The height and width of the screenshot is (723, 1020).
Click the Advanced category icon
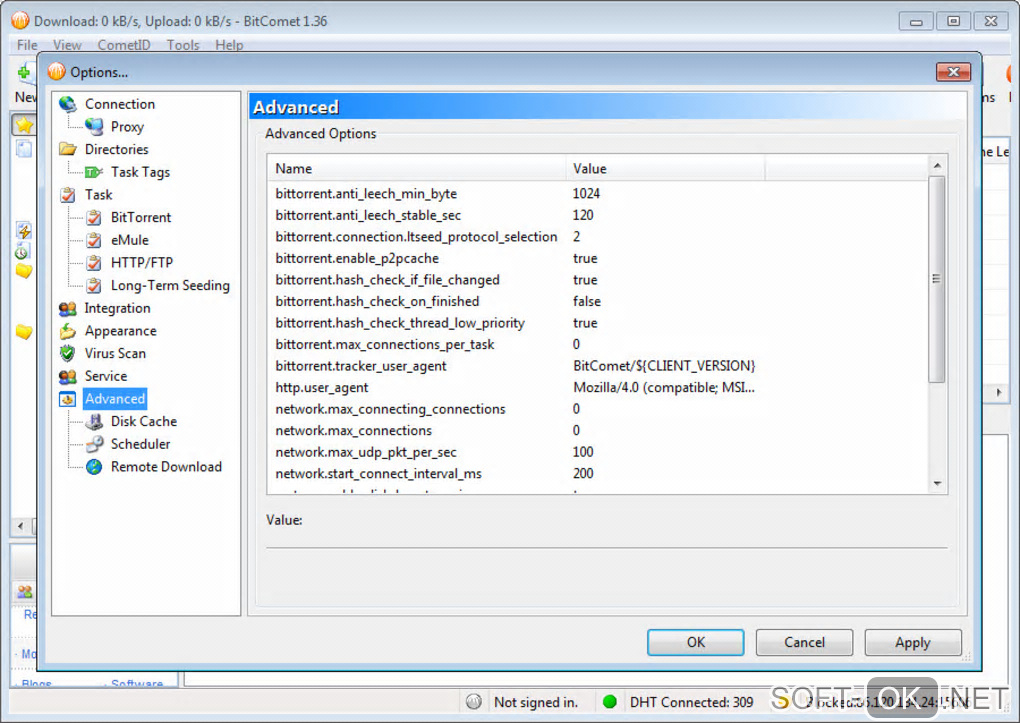coord(68,399)
